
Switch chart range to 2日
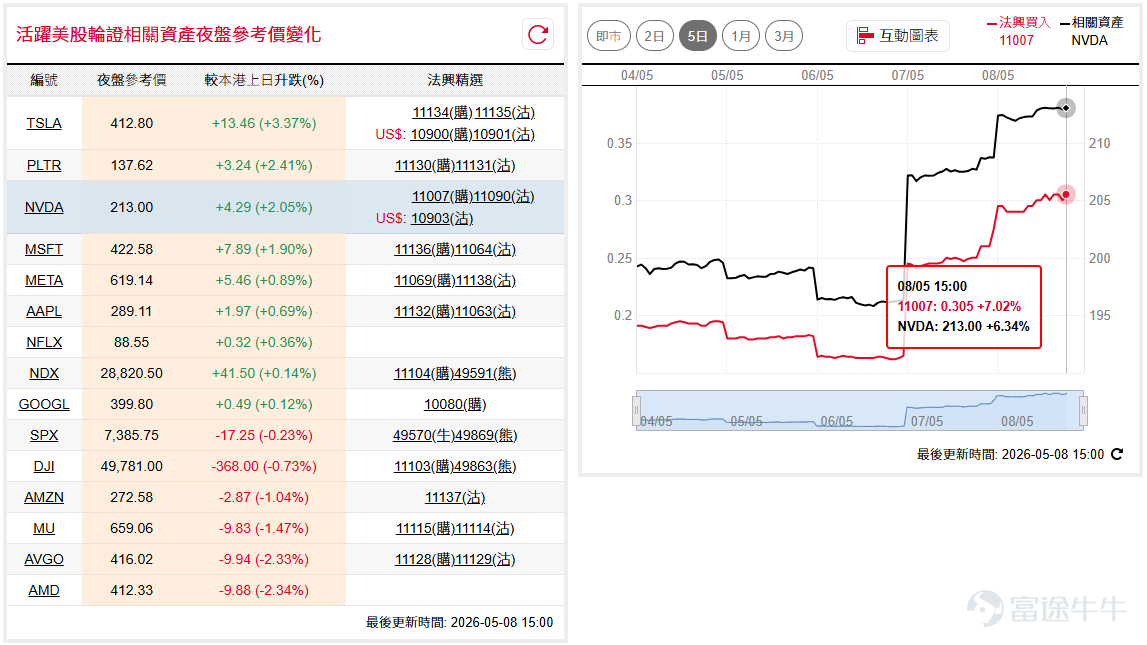pos(654,36)
